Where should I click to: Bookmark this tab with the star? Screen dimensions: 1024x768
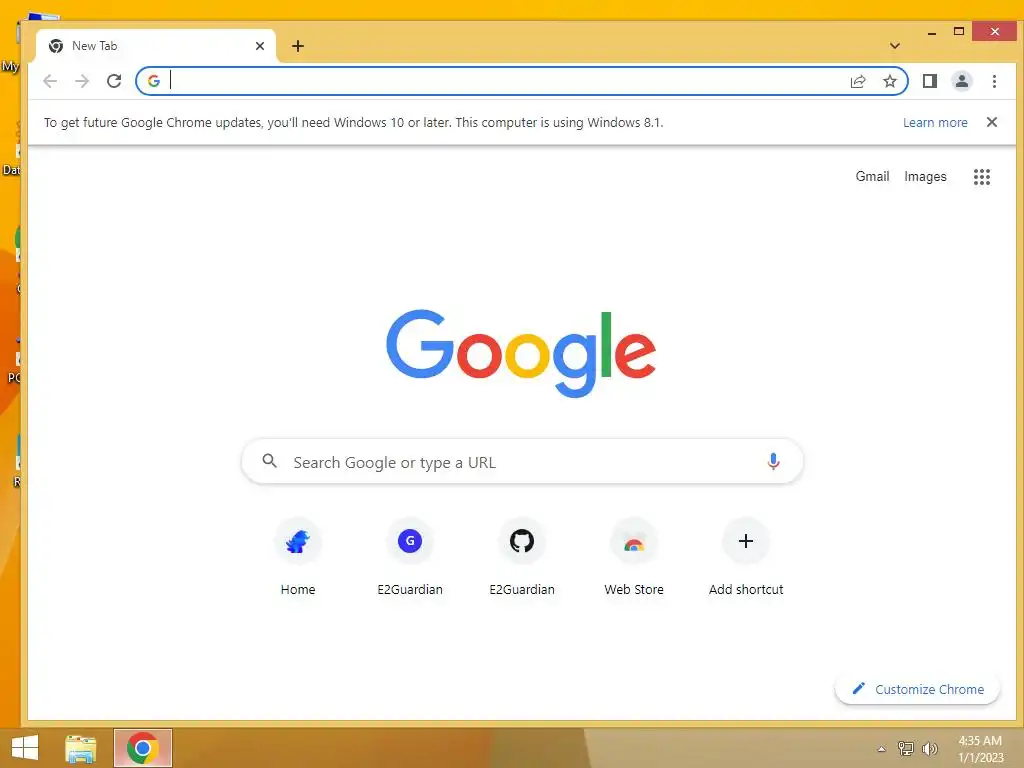click(x=889, y=81)
